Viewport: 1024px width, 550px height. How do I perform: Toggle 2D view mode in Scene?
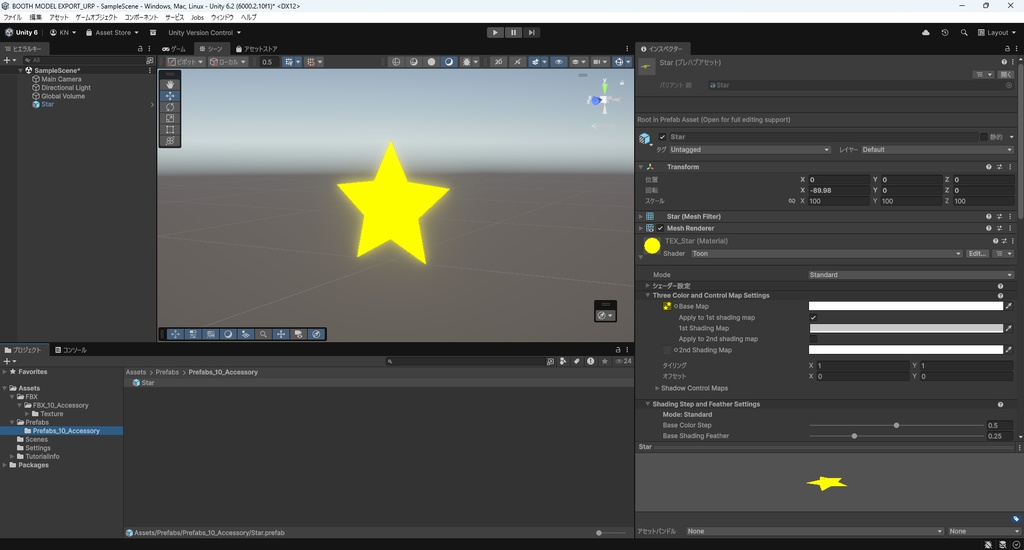click(498, 62)
